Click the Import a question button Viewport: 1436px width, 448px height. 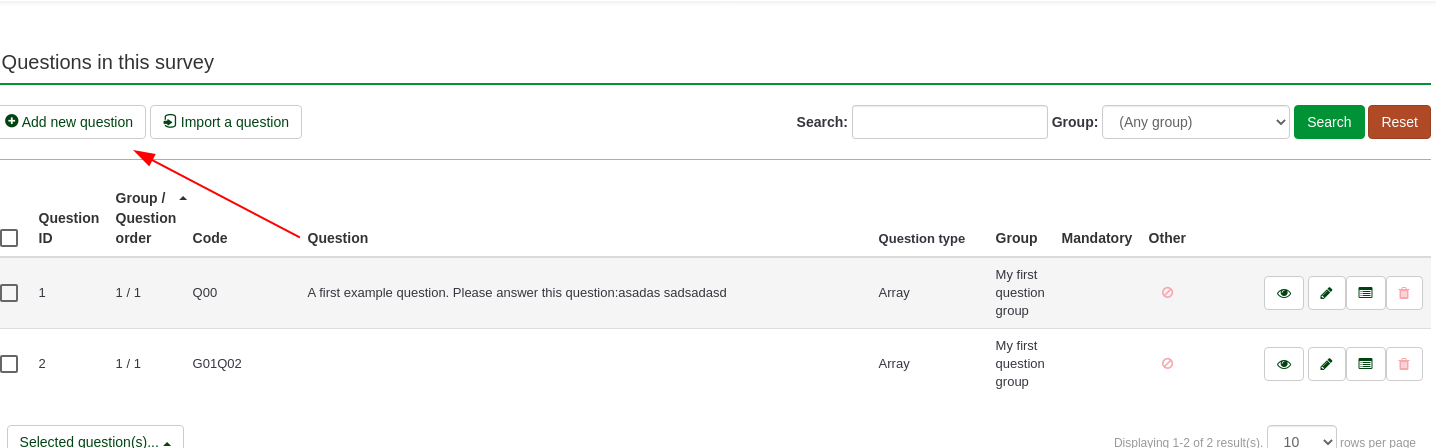coord(226,122)
